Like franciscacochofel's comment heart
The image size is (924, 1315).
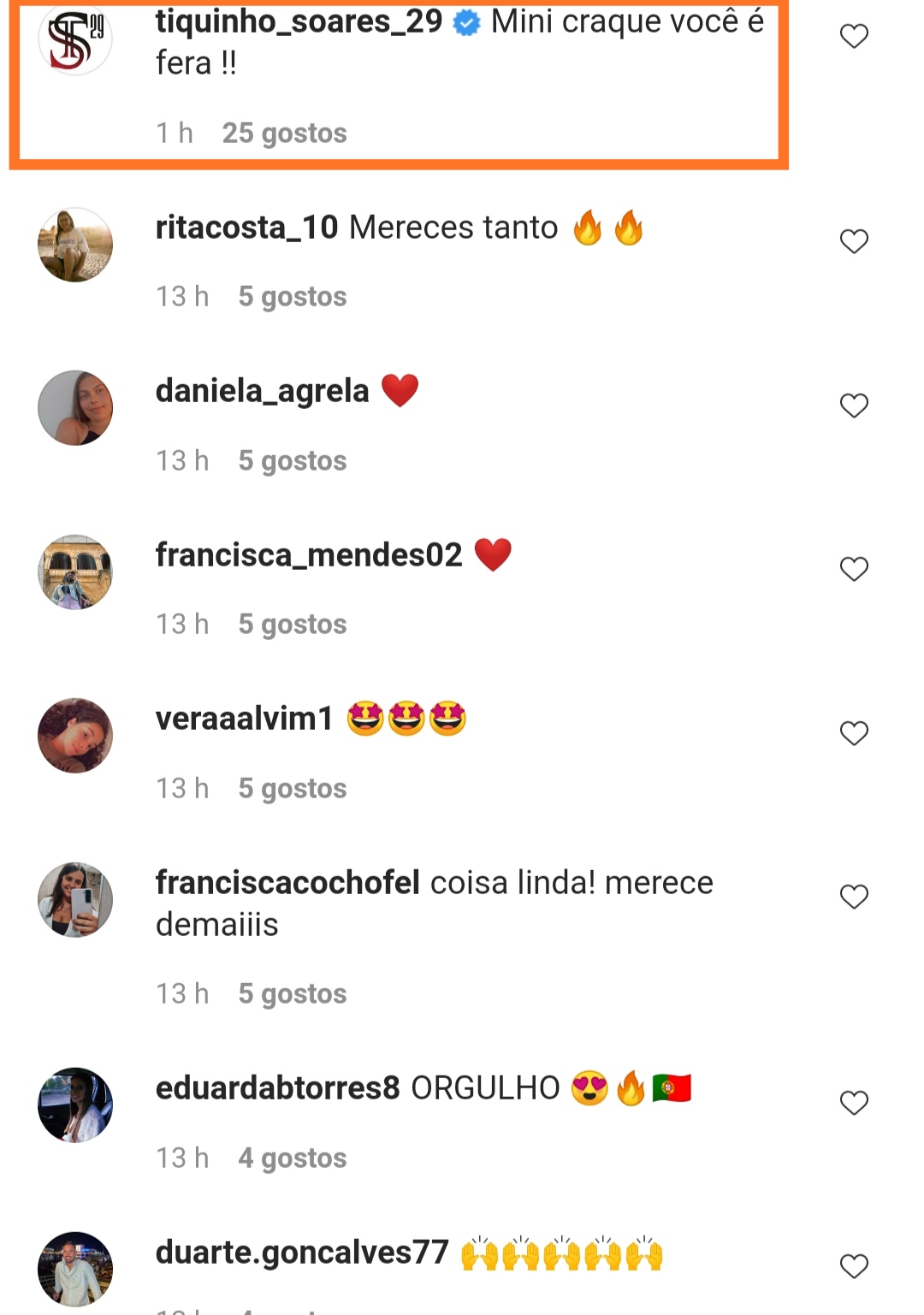point(854,897)
